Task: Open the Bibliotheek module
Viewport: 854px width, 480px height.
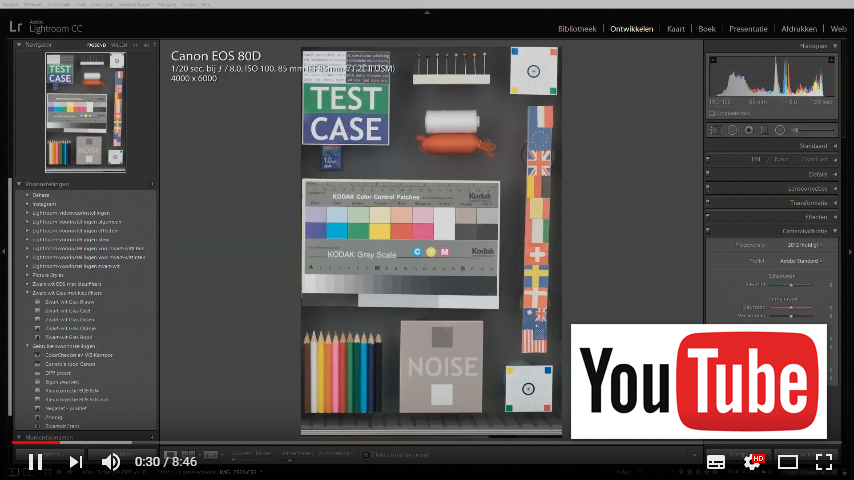Action: coord(577,29)
